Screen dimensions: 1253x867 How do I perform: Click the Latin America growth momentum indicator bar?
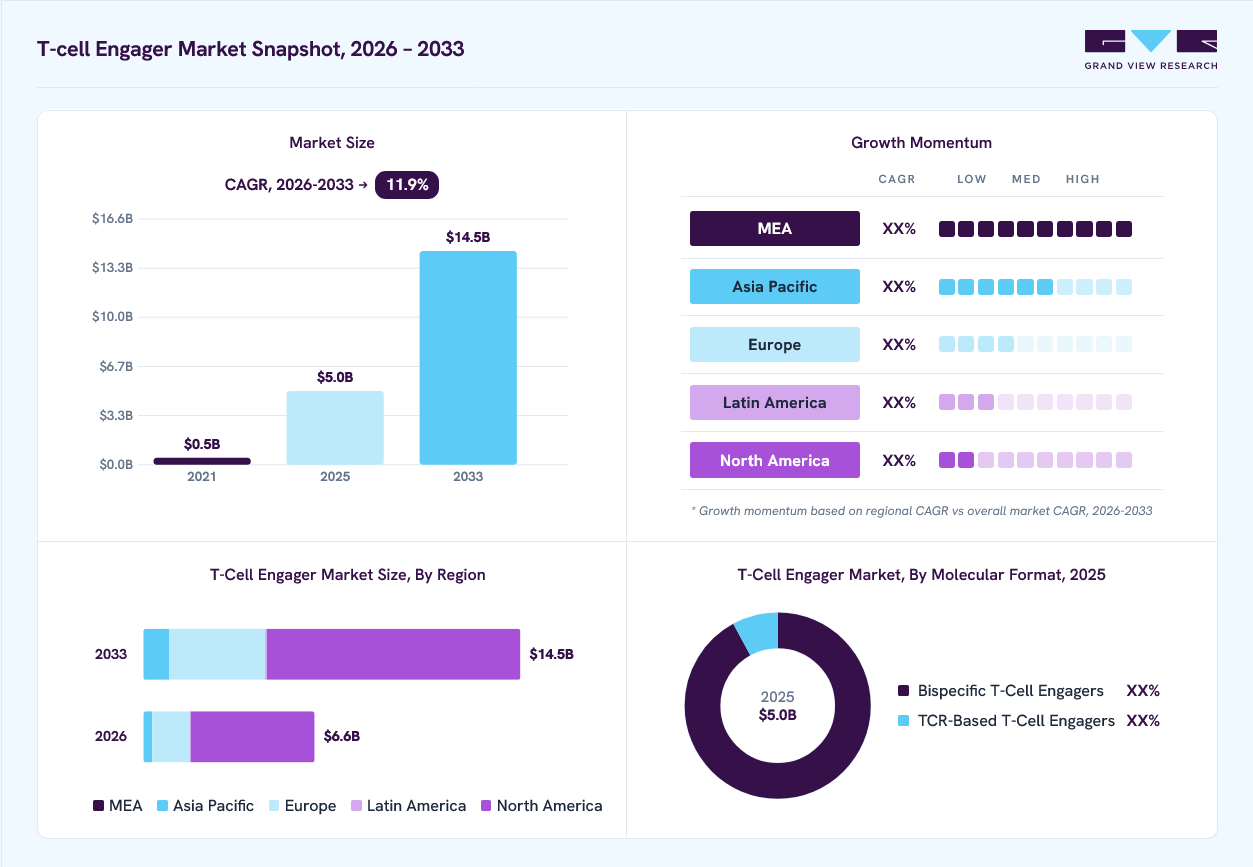[x=1035, y=403]
